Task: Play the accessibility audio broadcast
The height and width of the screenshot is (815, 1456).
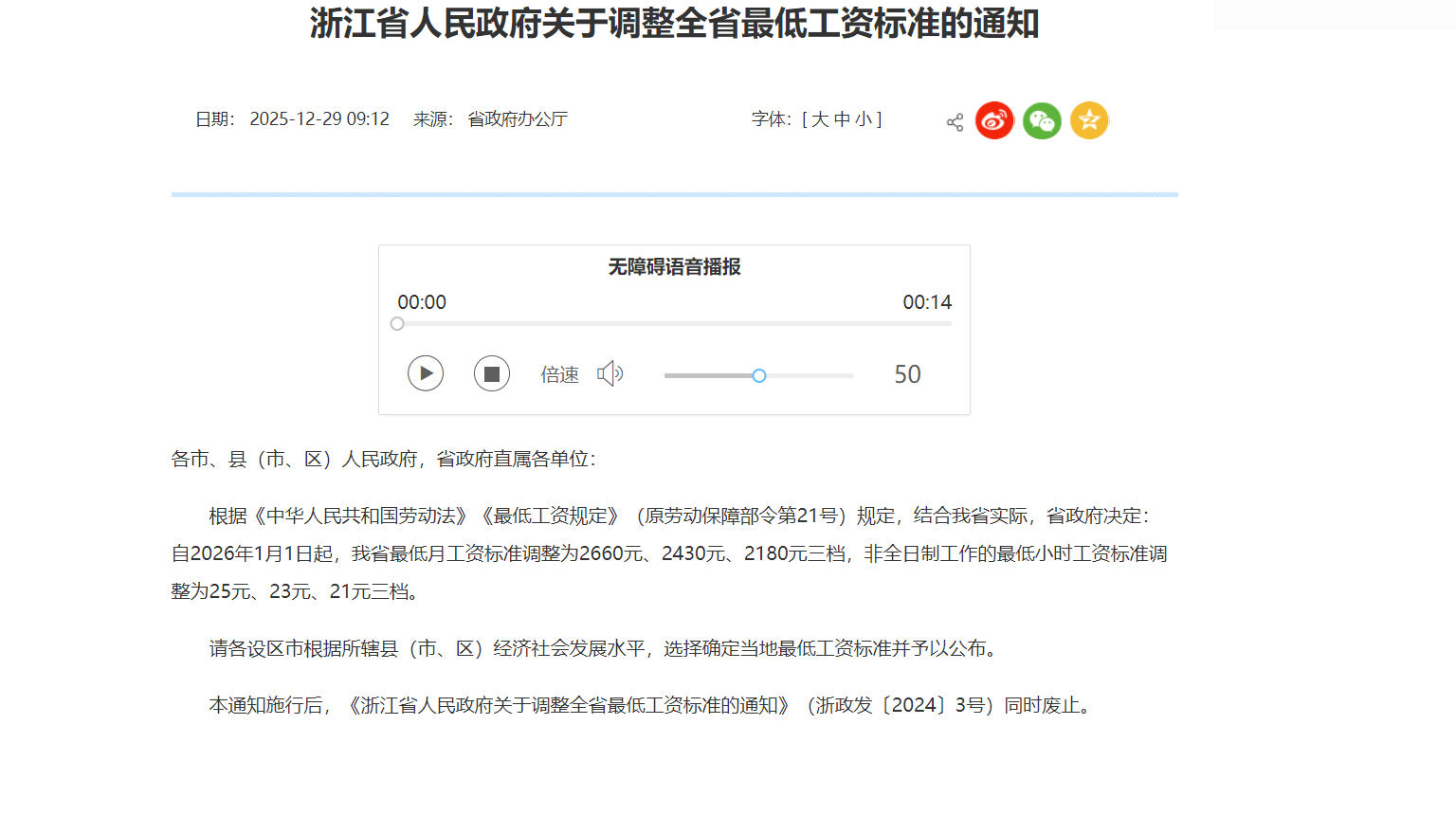Action: tap(426, 373)
